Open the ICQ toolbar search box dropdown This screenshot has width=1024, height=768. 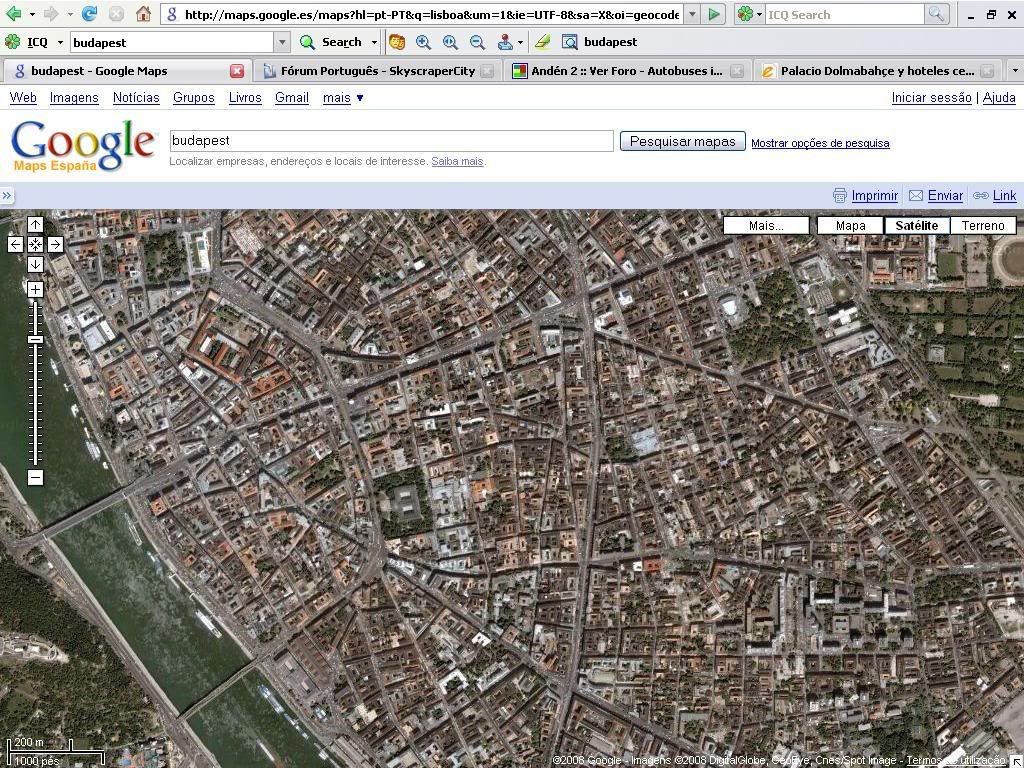[x=282, y=42]
